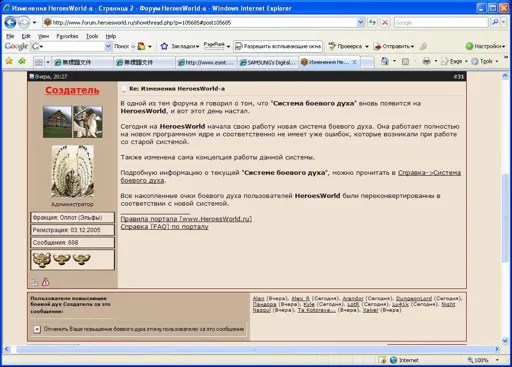Open the recent pages dropdown beside Forward
Image resolution: width=512 pixels, height=367 pixels.
(x=34, y=23)
